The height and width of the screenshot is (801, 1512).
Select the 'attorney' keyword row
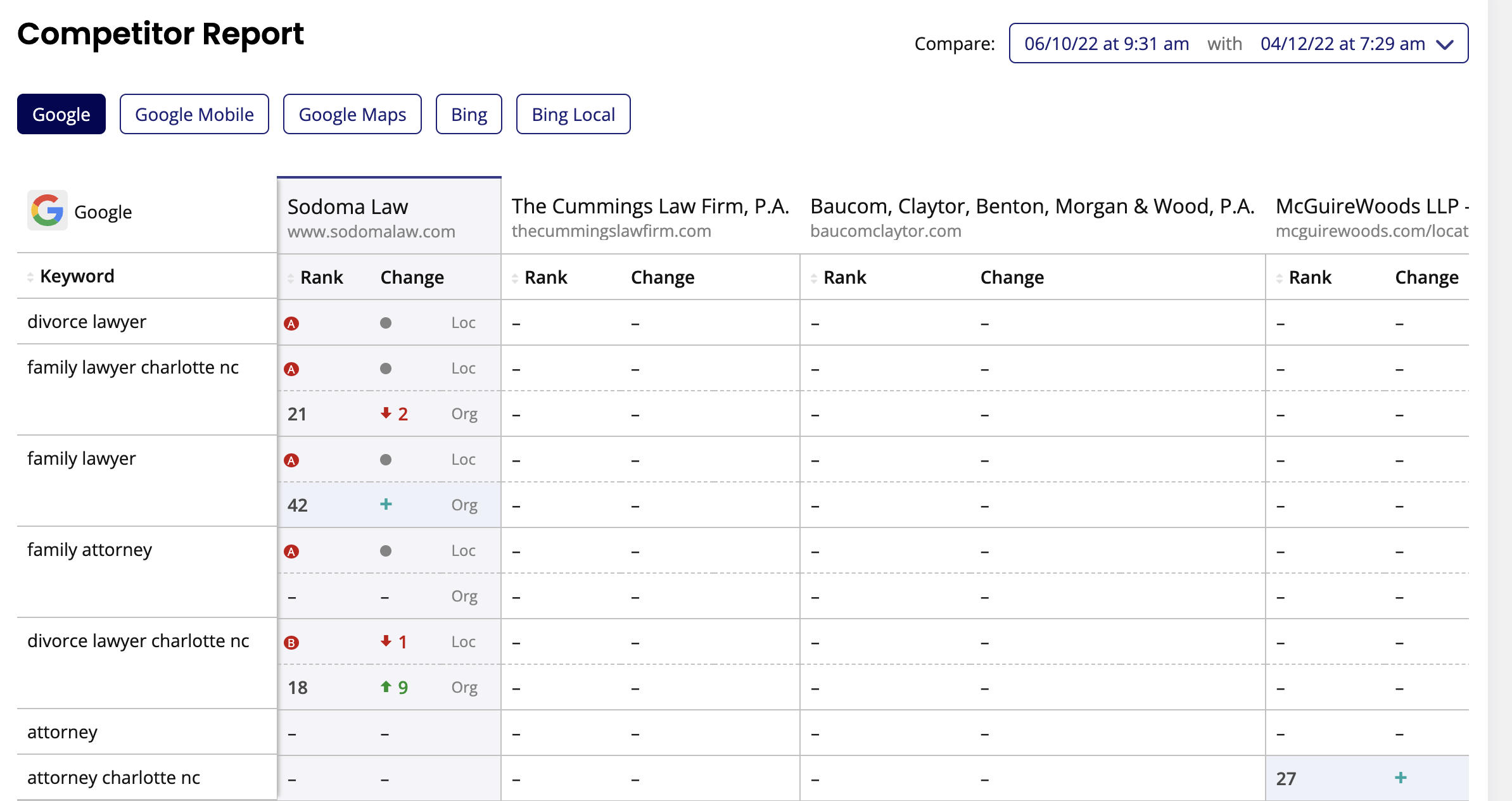62,732
